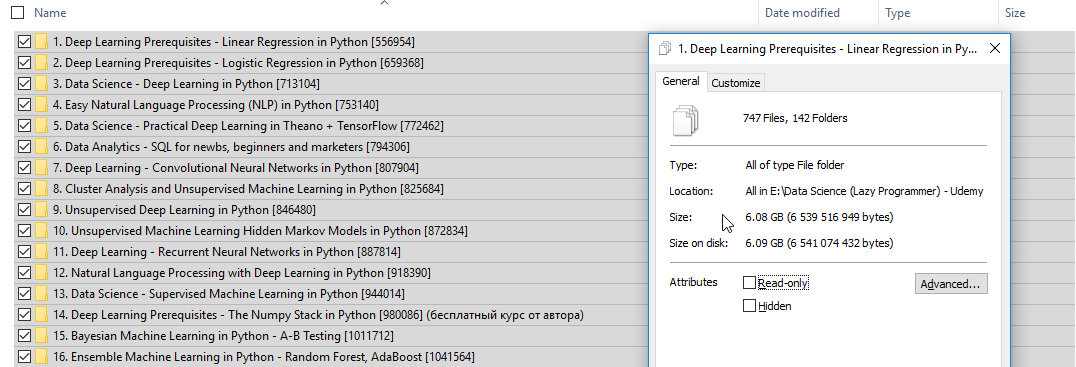This screenshot has width=1076, height=367.
Task: Click the 'All of type File folder' text
Action: [x=795, y=165]
